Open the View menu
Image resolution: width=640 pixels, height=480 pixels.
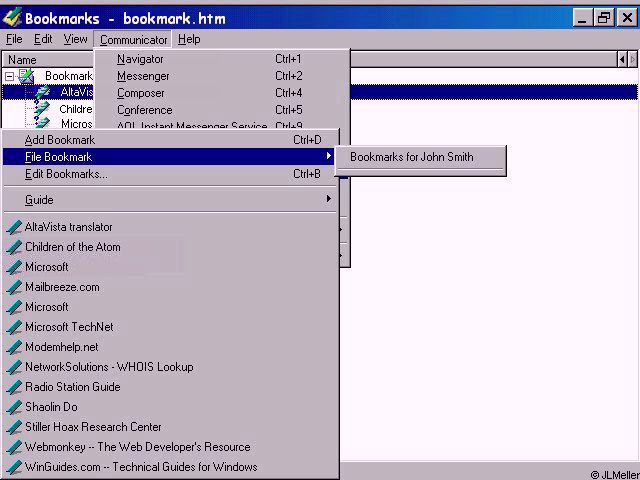tap(75, 39)
